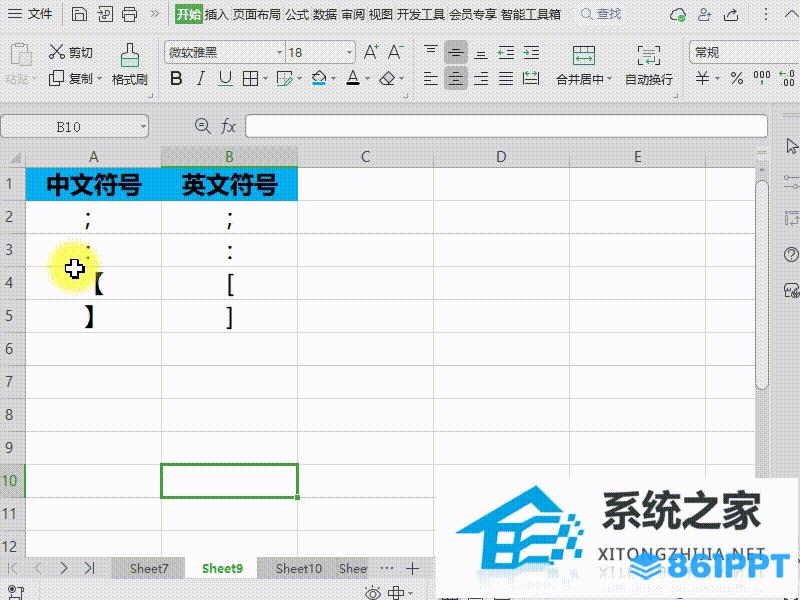The image size is (800, 600).
Task: Open the borders dropdown arrow
Action: tap(265, 79)
